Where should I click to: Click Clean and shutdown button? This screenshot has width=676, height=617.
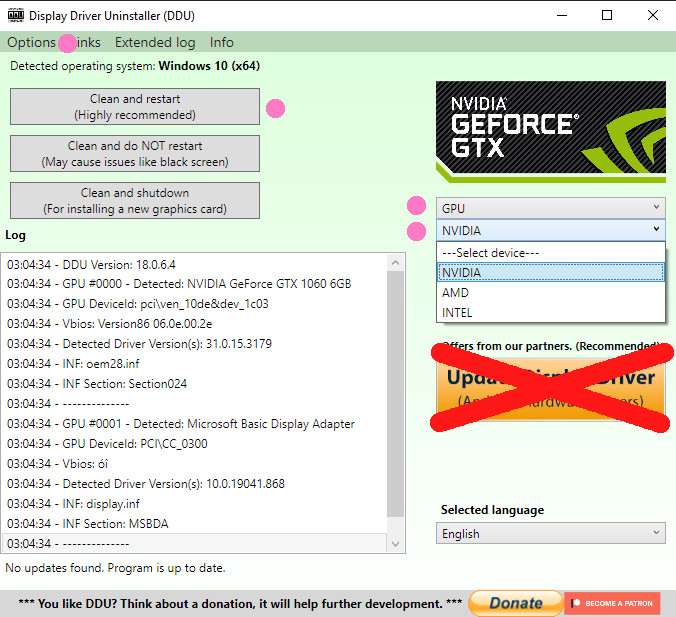point(135,200)
